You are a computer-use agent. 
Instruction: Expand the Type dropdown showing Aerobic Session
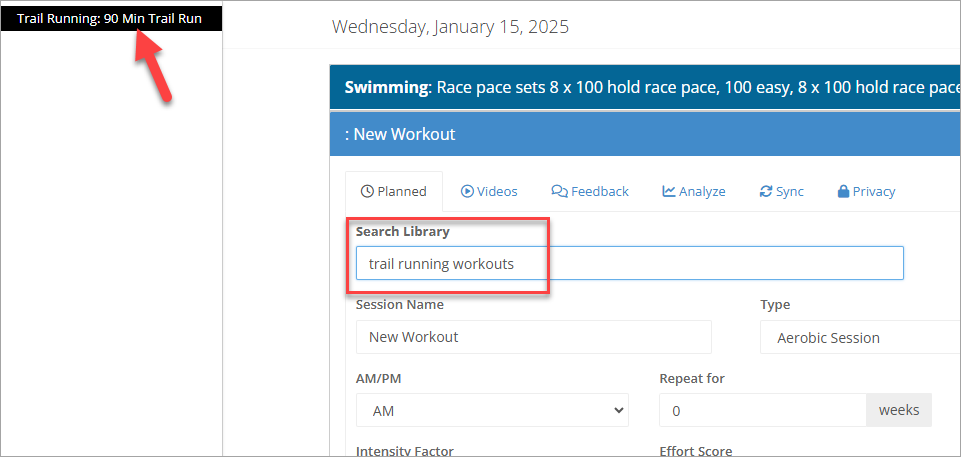point(860,338)
